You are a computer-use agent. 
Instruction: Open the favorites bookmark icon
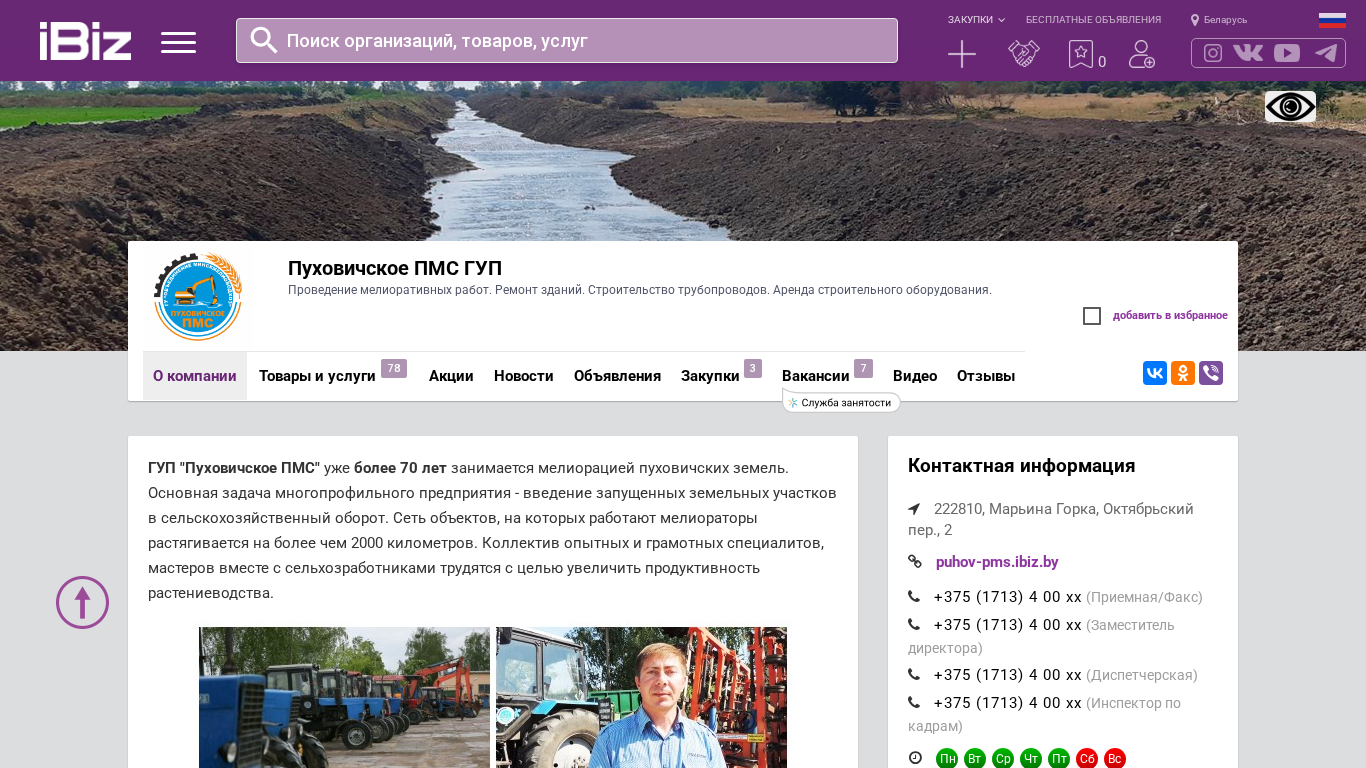pyautogui.click(x=1081, y=54)
